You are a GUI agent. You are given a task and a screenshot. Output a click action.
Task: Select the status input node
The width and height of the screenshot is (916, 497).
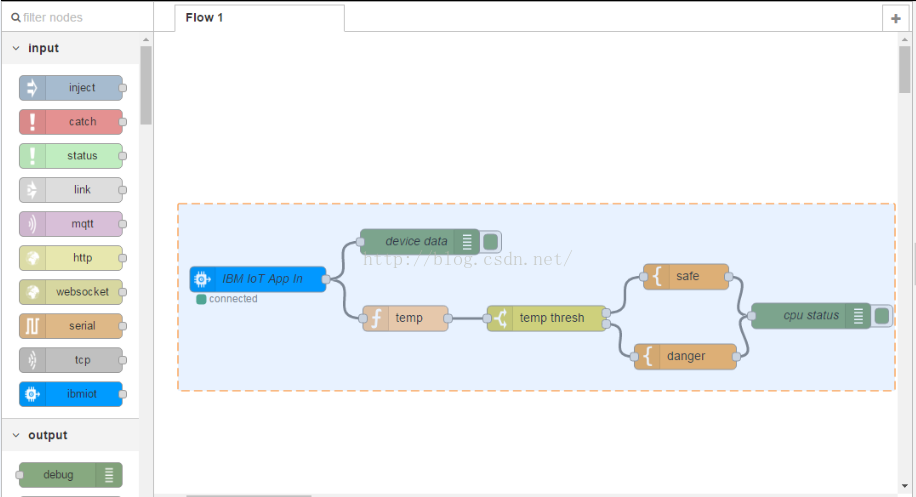(x=71, y=156)
